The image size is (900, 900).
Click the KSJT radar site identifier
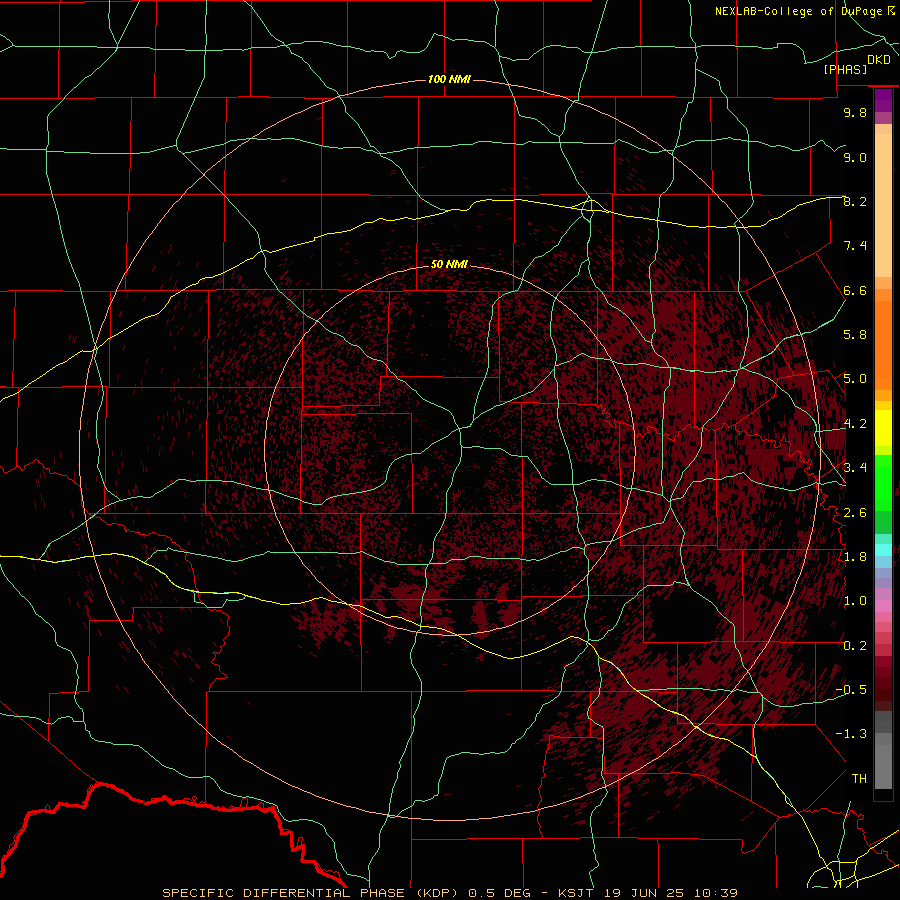point(576,893)
